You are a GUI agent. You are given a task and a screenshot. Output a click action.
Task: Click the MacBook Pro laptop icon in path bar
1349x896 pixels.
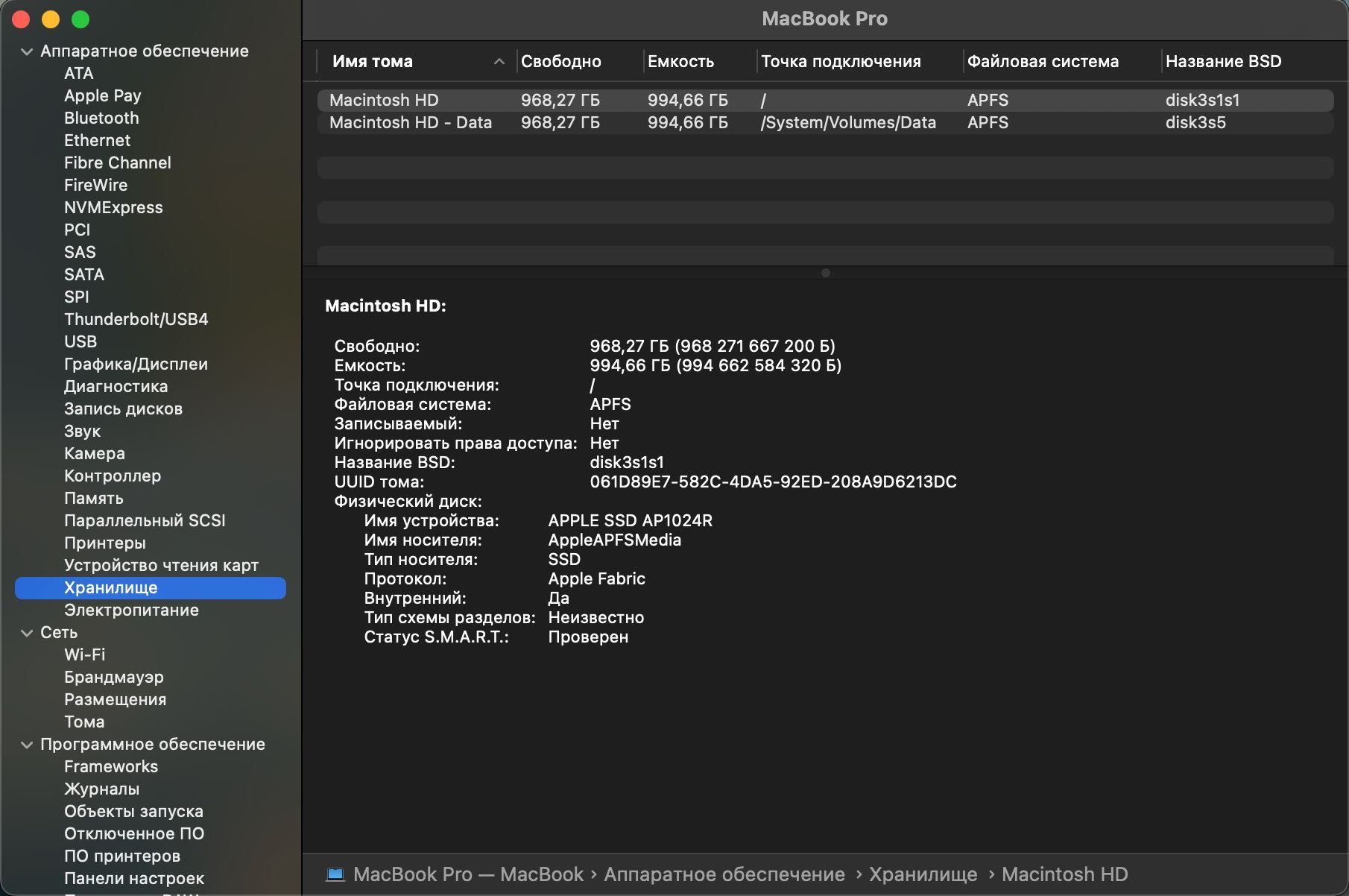pyautogui.click(x=335, y=874)
